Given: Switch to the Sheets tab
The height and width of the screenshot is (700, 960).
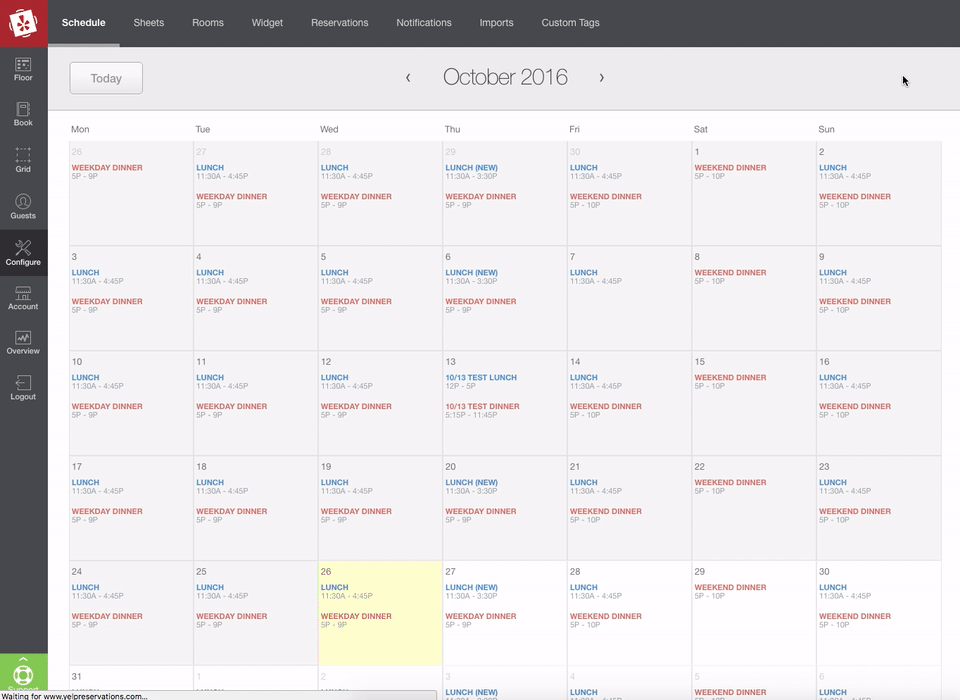Looking at the screenshot, I should click(149, 23).
